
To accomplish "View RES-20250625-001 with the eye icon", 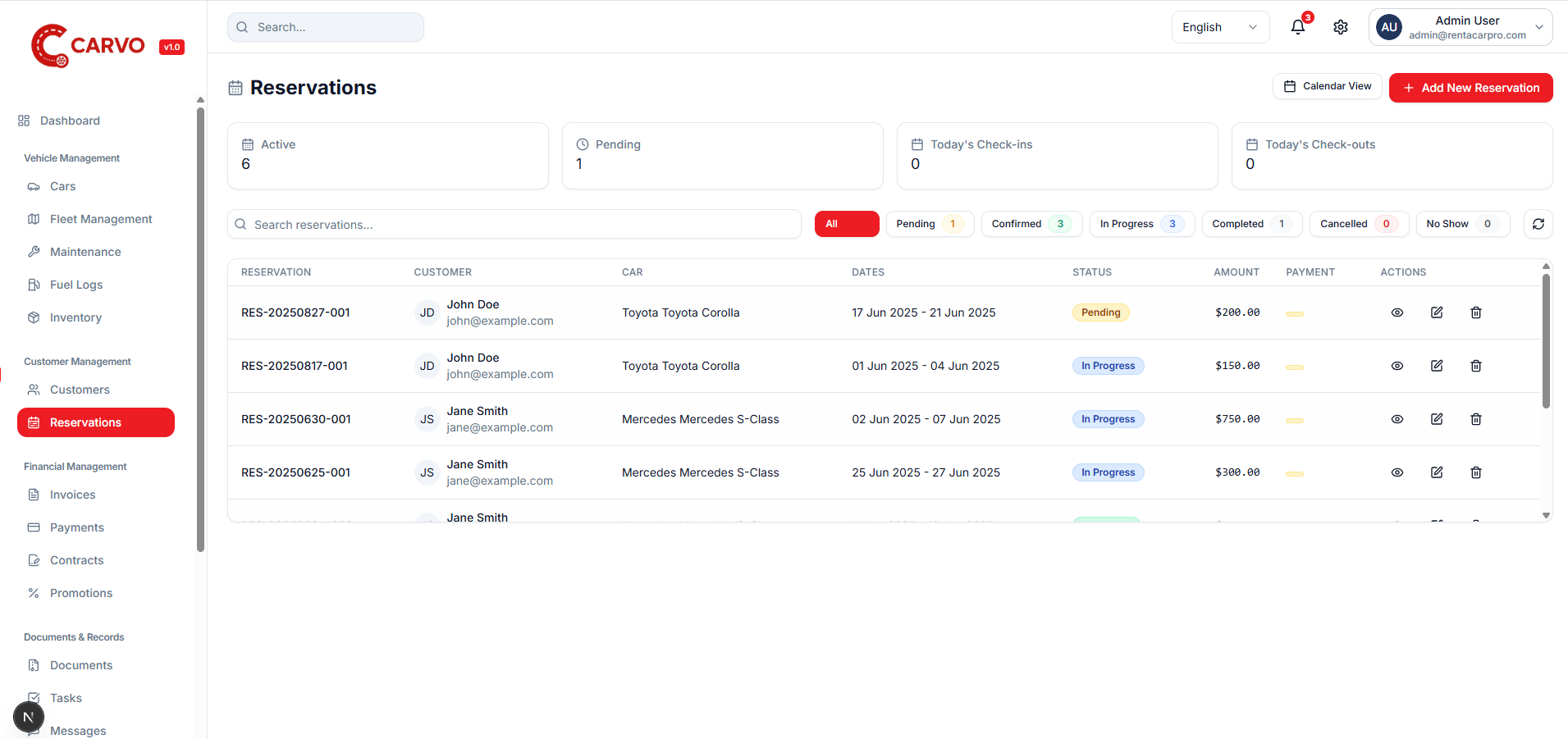I will (x=1397, y=472).
